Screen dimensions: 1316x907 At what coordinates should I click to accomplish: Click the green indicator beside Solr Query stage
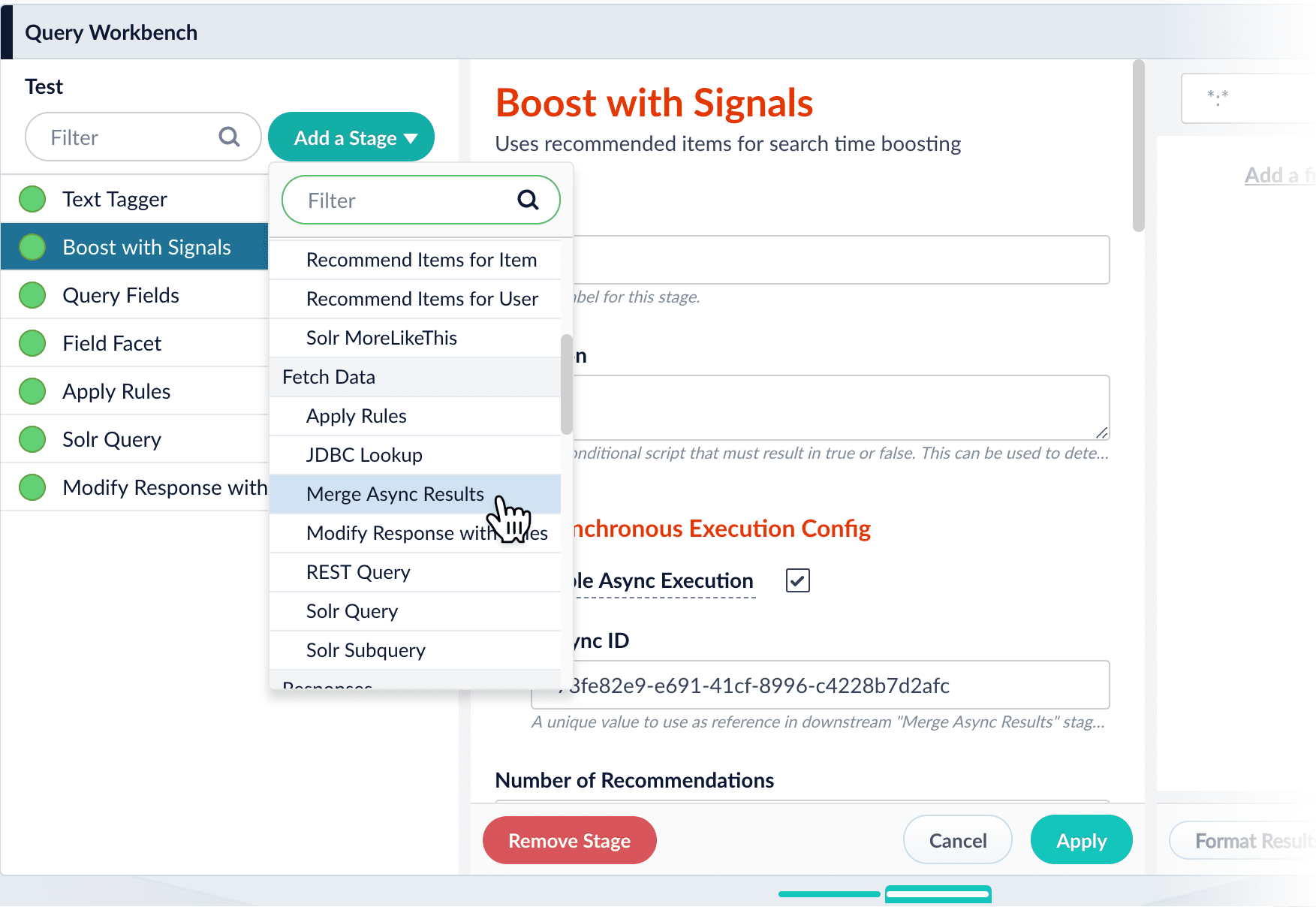click(32, 439)
